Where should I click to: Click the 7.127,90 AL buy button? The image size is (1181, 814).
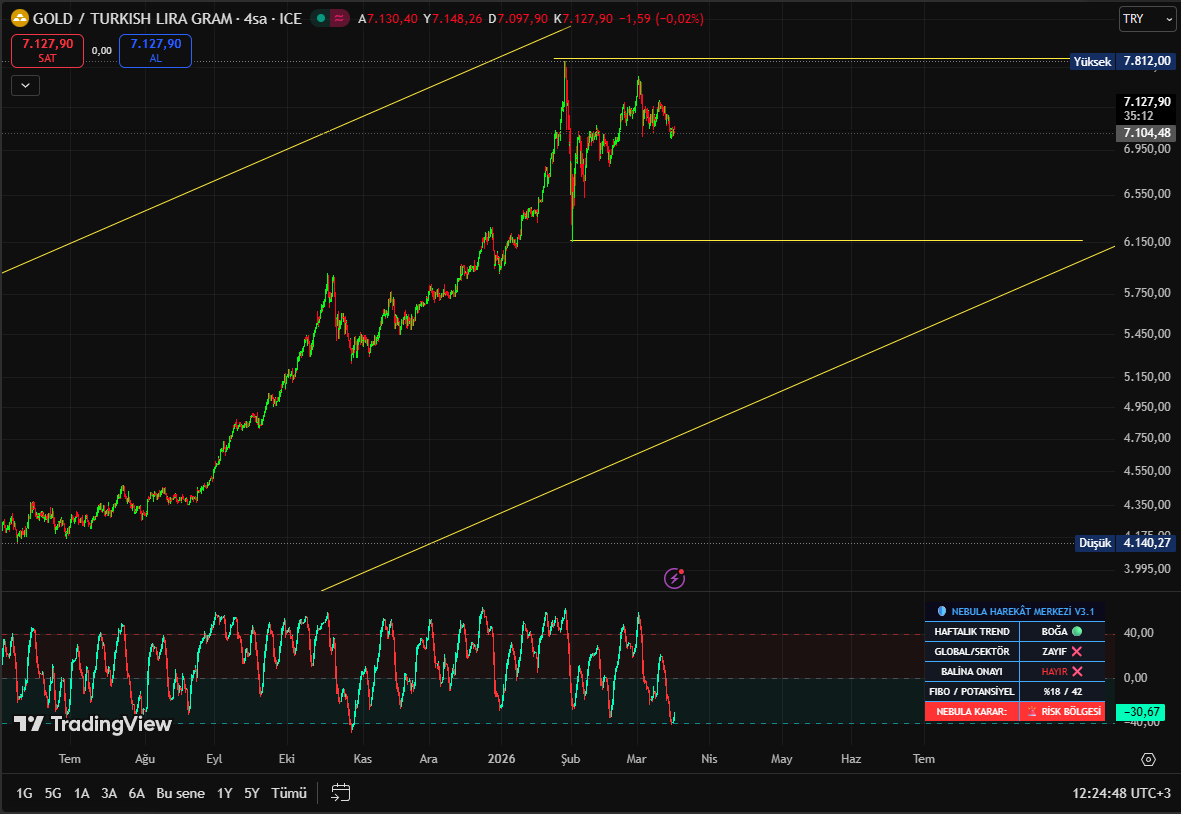tap(155, 50)
